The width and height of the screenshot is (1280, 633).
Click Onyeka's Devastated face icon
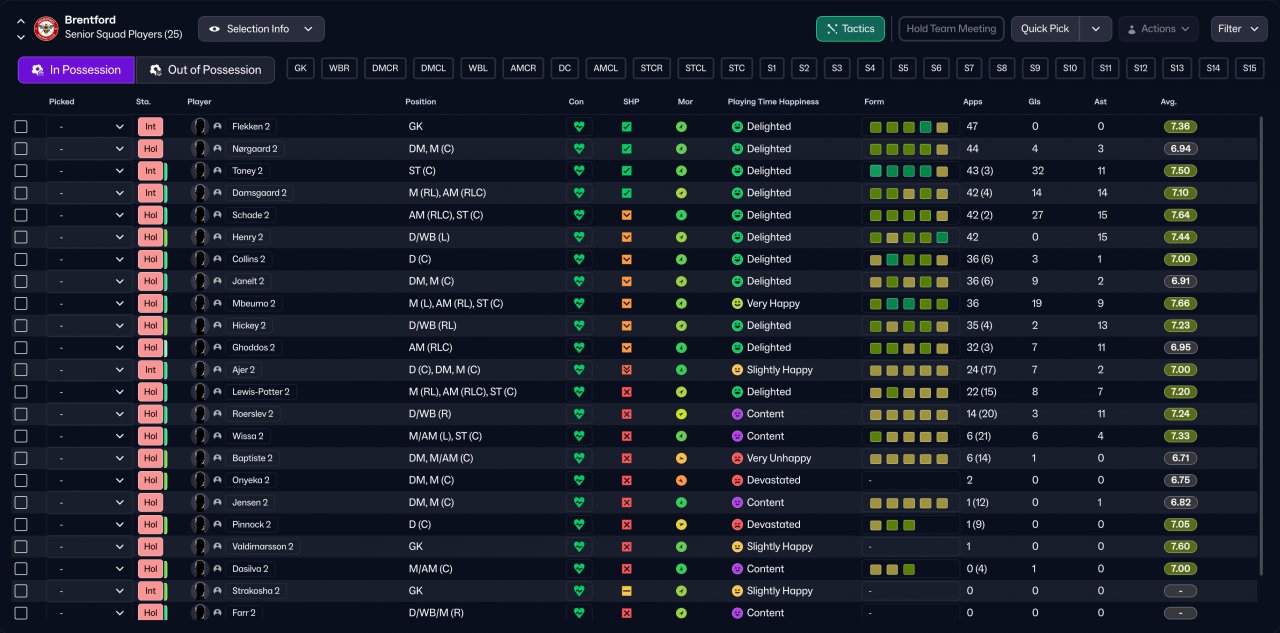pyautogui.click(x=738, y=480)
